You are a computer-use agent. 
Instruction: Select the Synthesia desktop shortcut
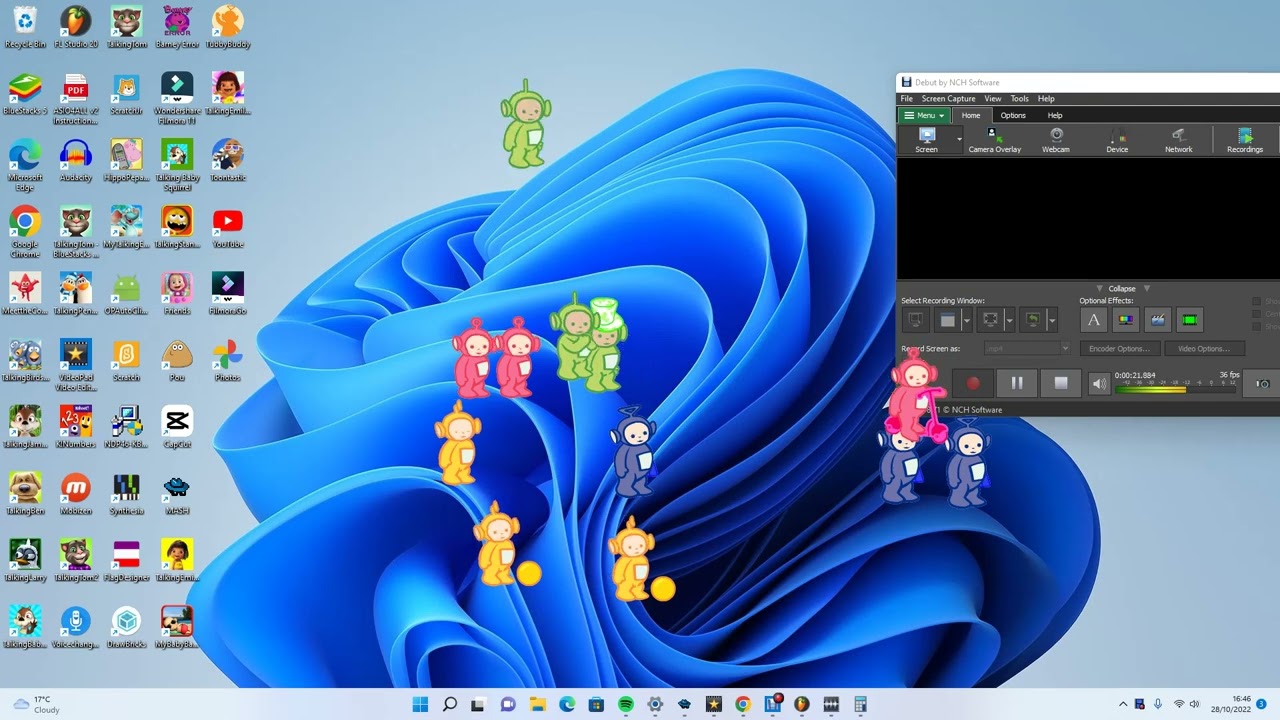click(127, 493)
